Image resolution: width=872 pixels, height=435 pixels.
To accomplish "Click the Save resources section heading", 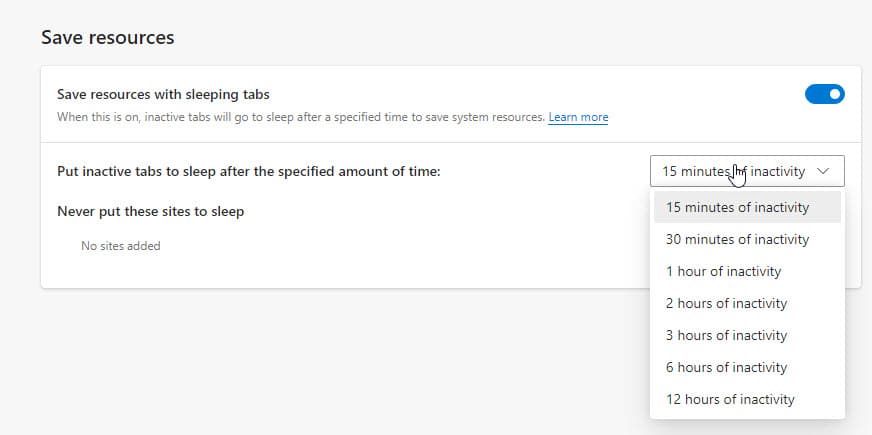I will pyautogui.click(x=107, y=37).
